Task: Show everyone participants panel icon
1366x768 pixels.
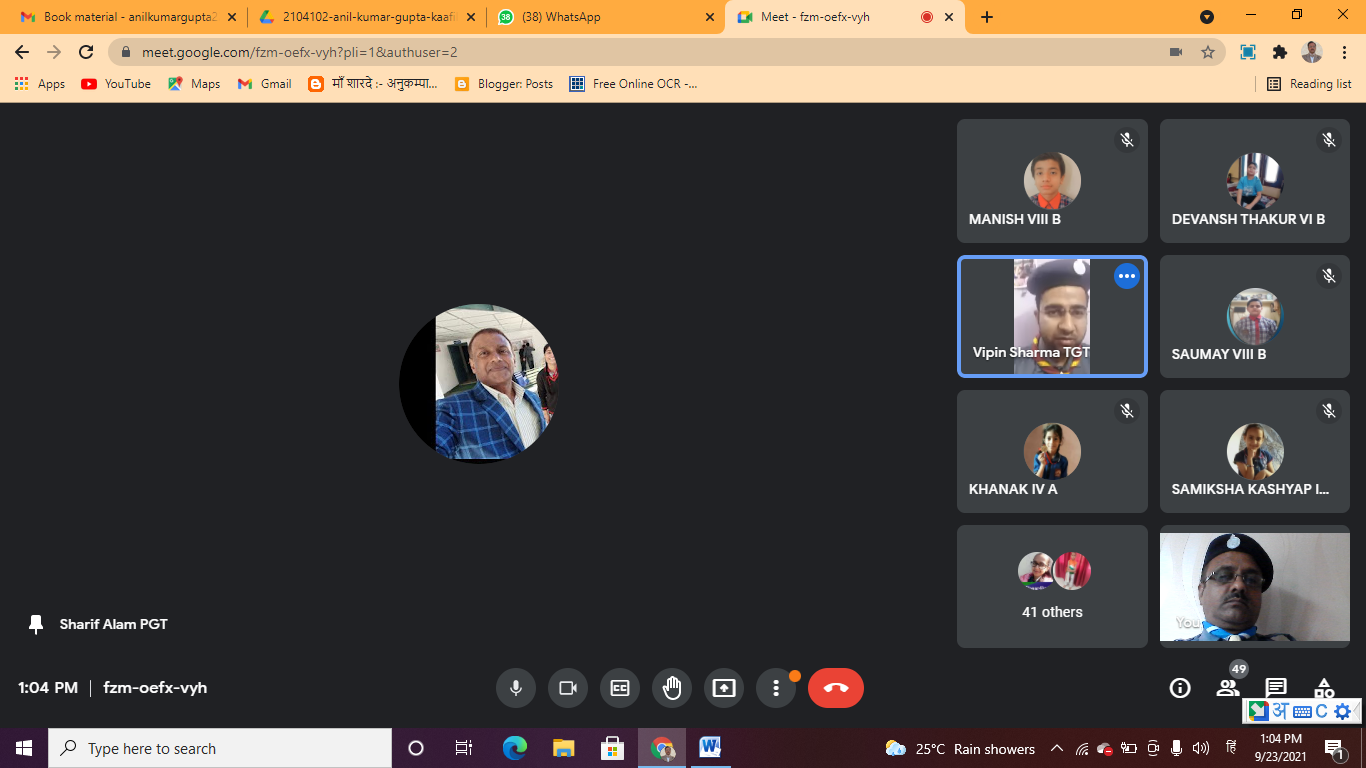Action: click(1228, 688)
